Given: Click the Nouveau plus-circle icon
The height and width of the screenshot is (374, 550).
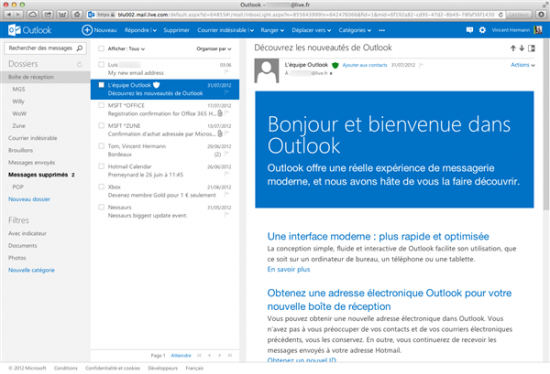Looking at the screenshot, I should [x=87, y=30].
